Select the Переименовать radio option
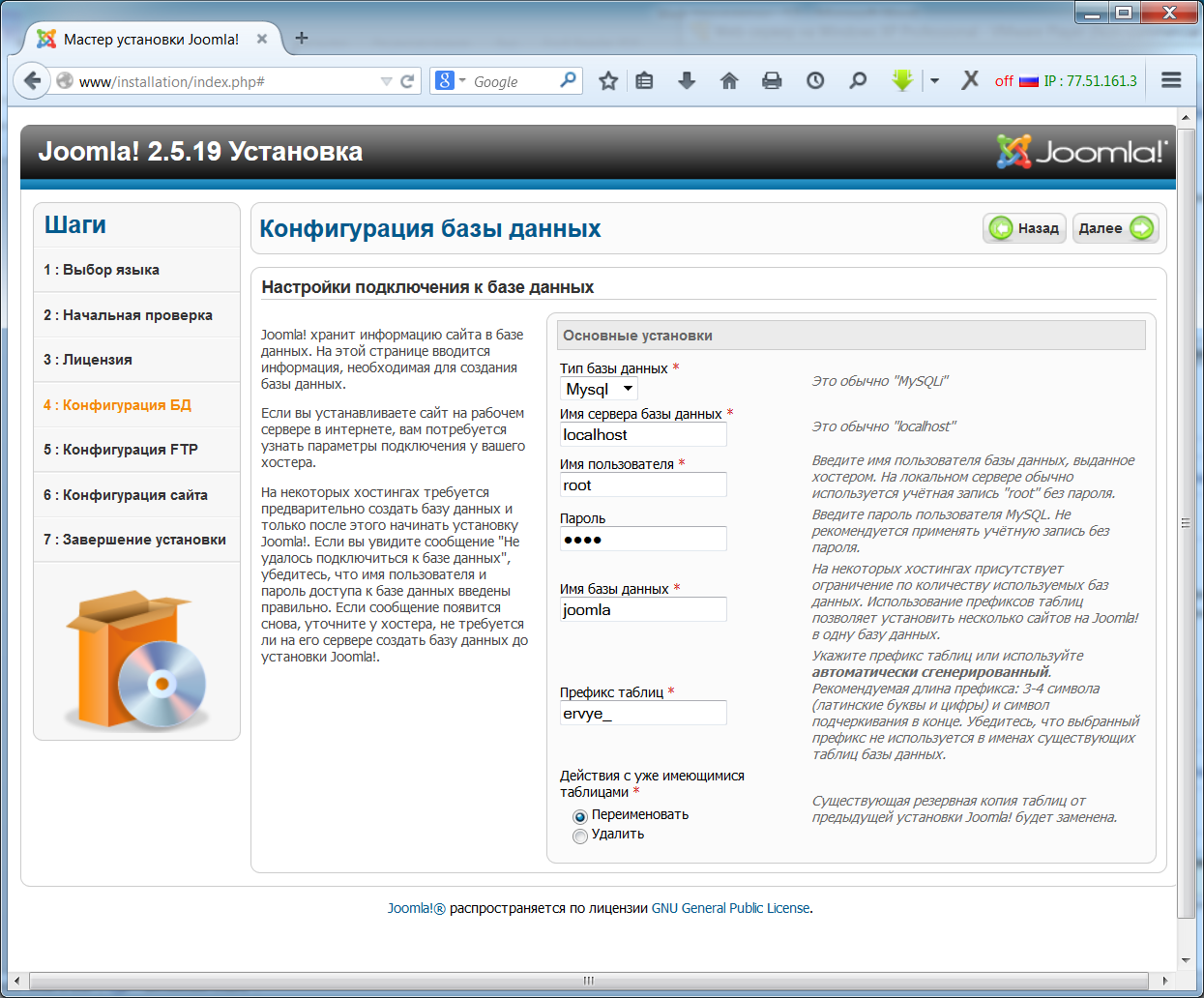The height and width of the screenshot is (998, 1204). pyautogui.click(x=580, y=816)
